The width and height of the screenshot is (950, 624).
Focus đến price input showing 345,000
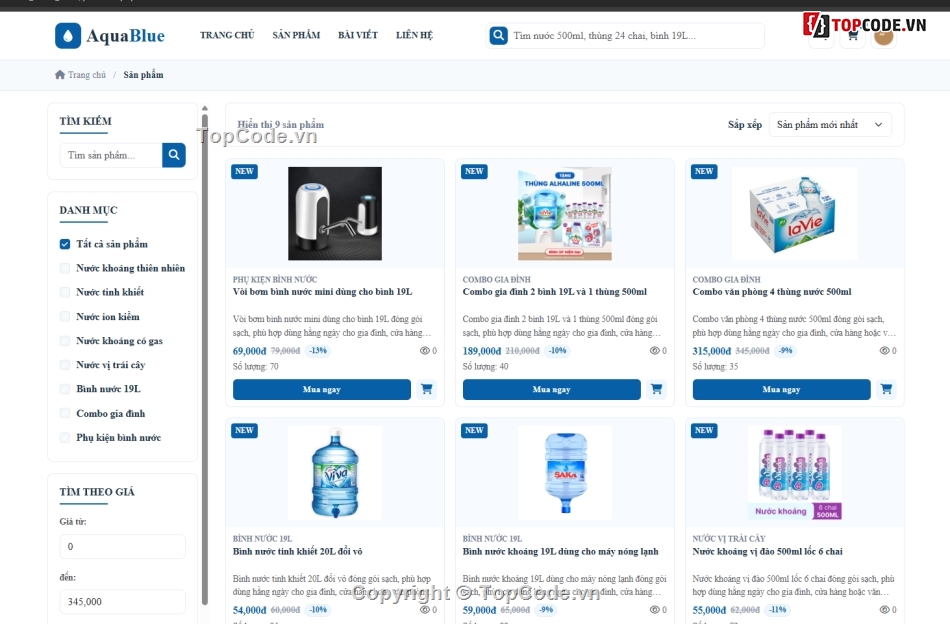(x=122, y=602)
